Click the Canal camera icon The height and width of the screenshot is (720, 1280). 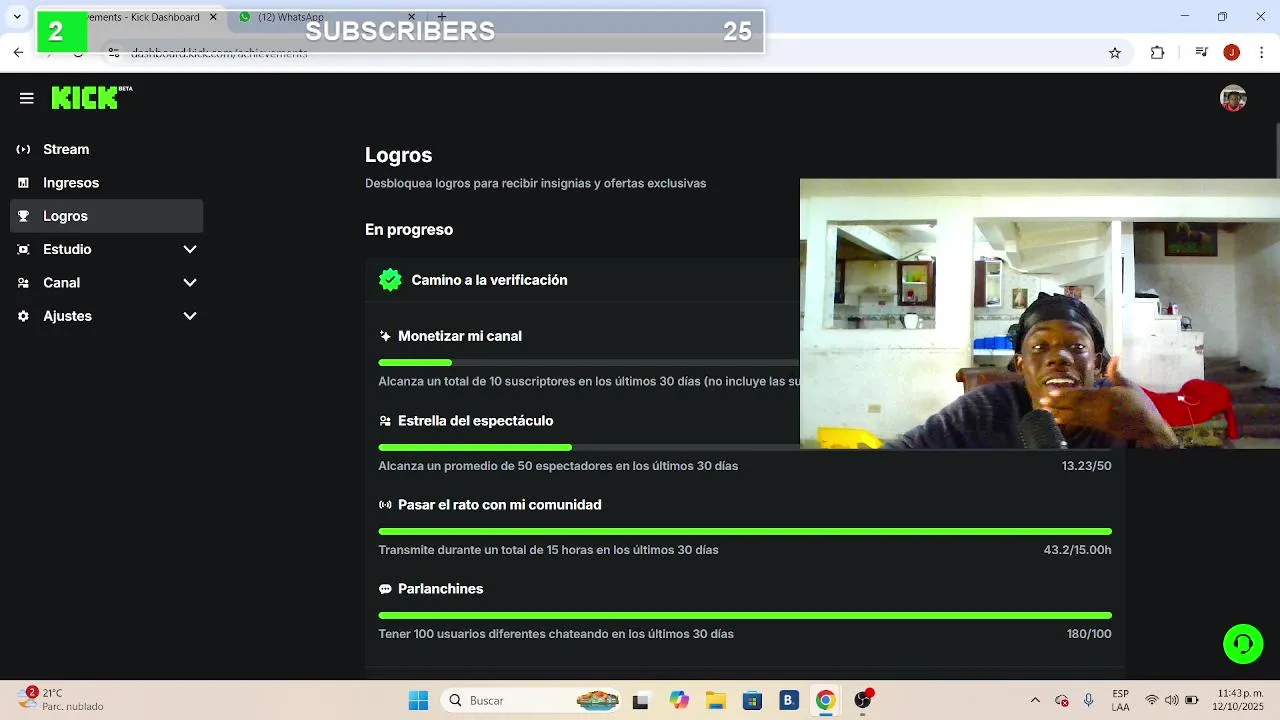click(x=23, y=283)
